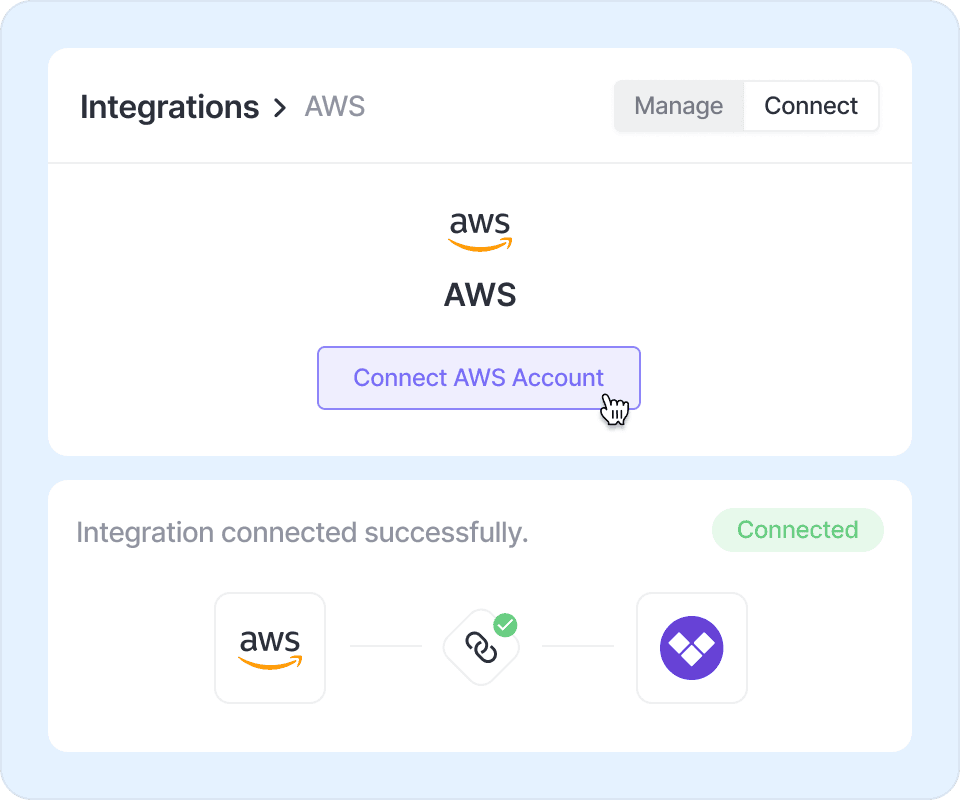
Task: Click the 'Integration connected successfully.' message
Action: click(302, 533)
